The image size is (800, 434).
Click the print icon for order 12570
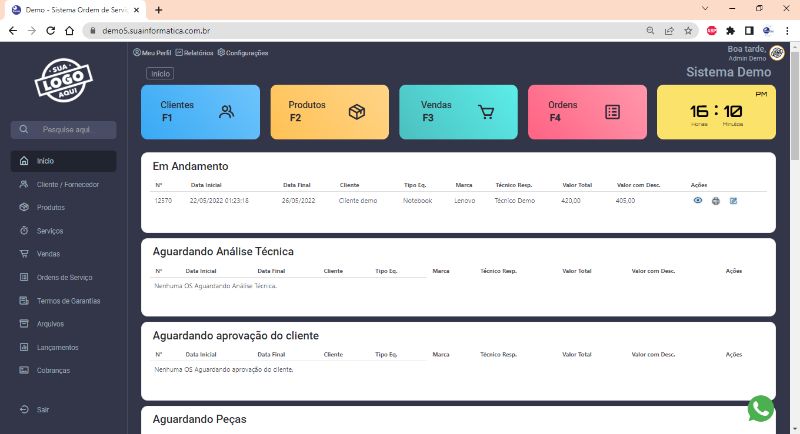click(715, 201)
